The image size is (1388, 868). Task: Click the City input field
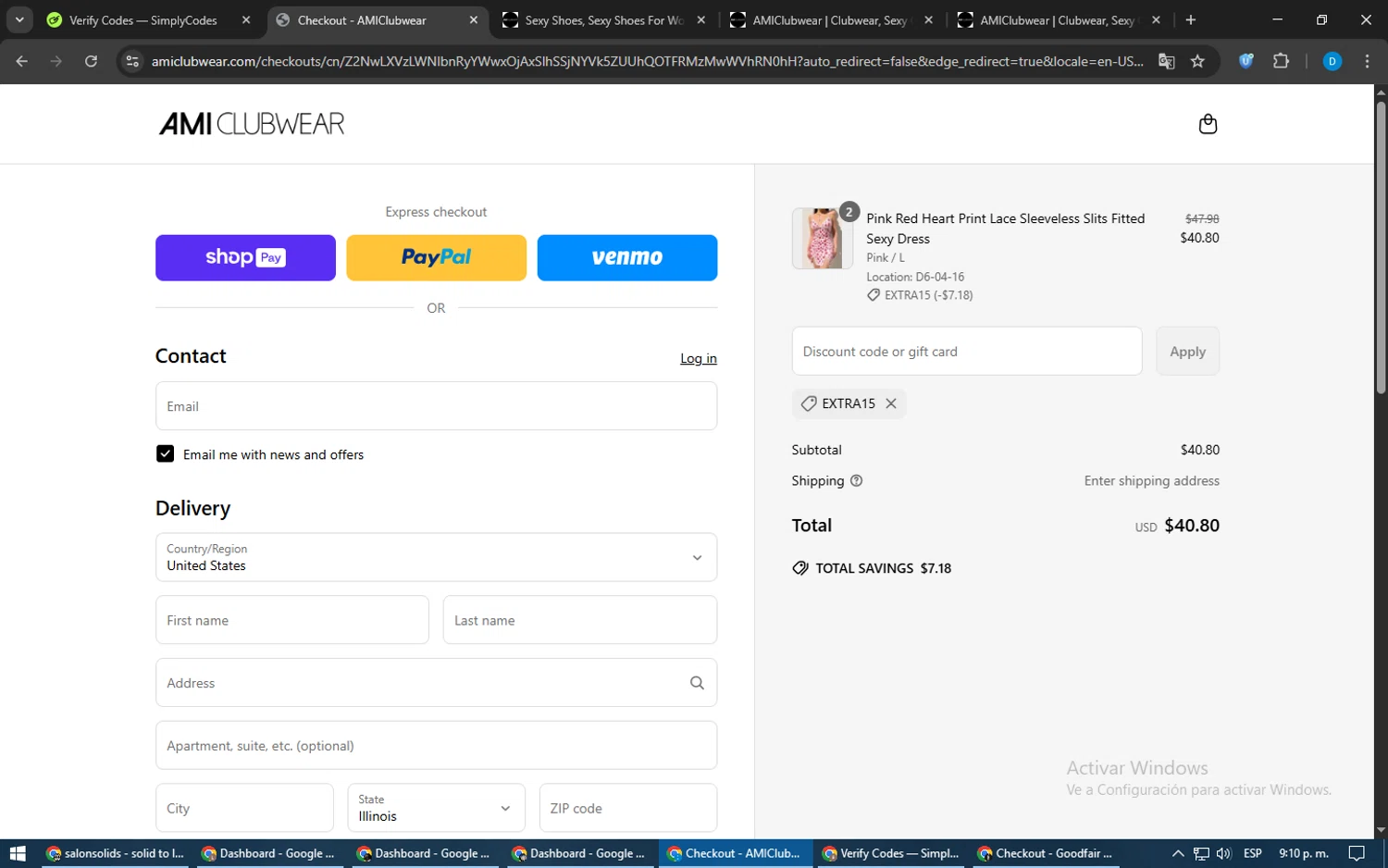click(244, 808)
